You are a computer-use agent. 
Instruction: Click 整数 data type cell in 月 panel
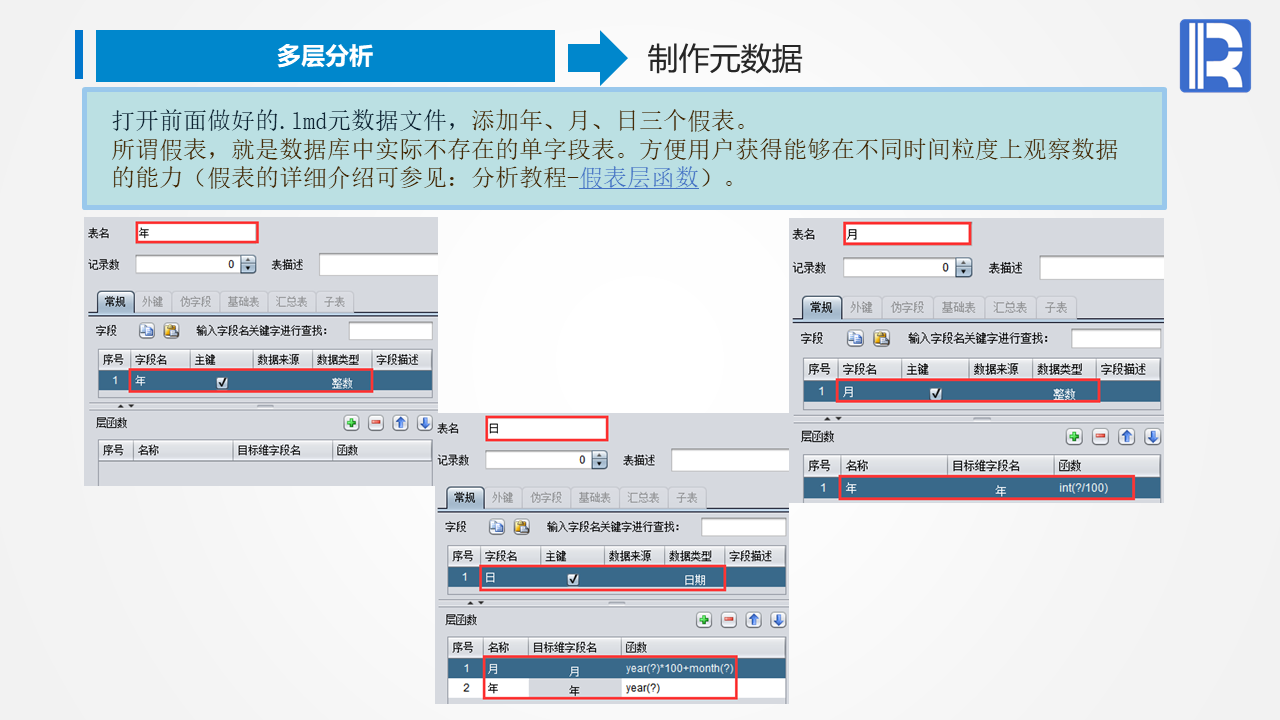tap(1064, 393)
